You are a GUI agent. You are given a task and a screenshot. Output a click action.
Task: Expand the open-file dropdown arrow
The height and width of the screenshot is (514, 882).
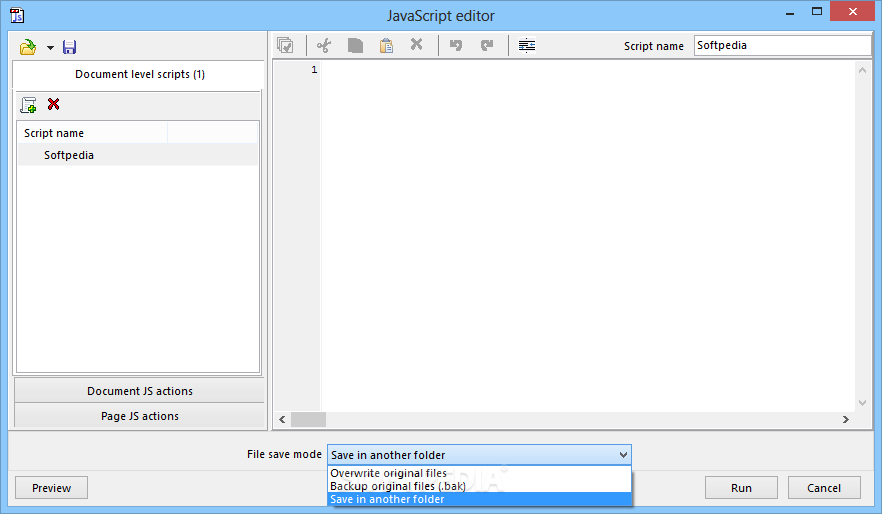tap(51, 48)
